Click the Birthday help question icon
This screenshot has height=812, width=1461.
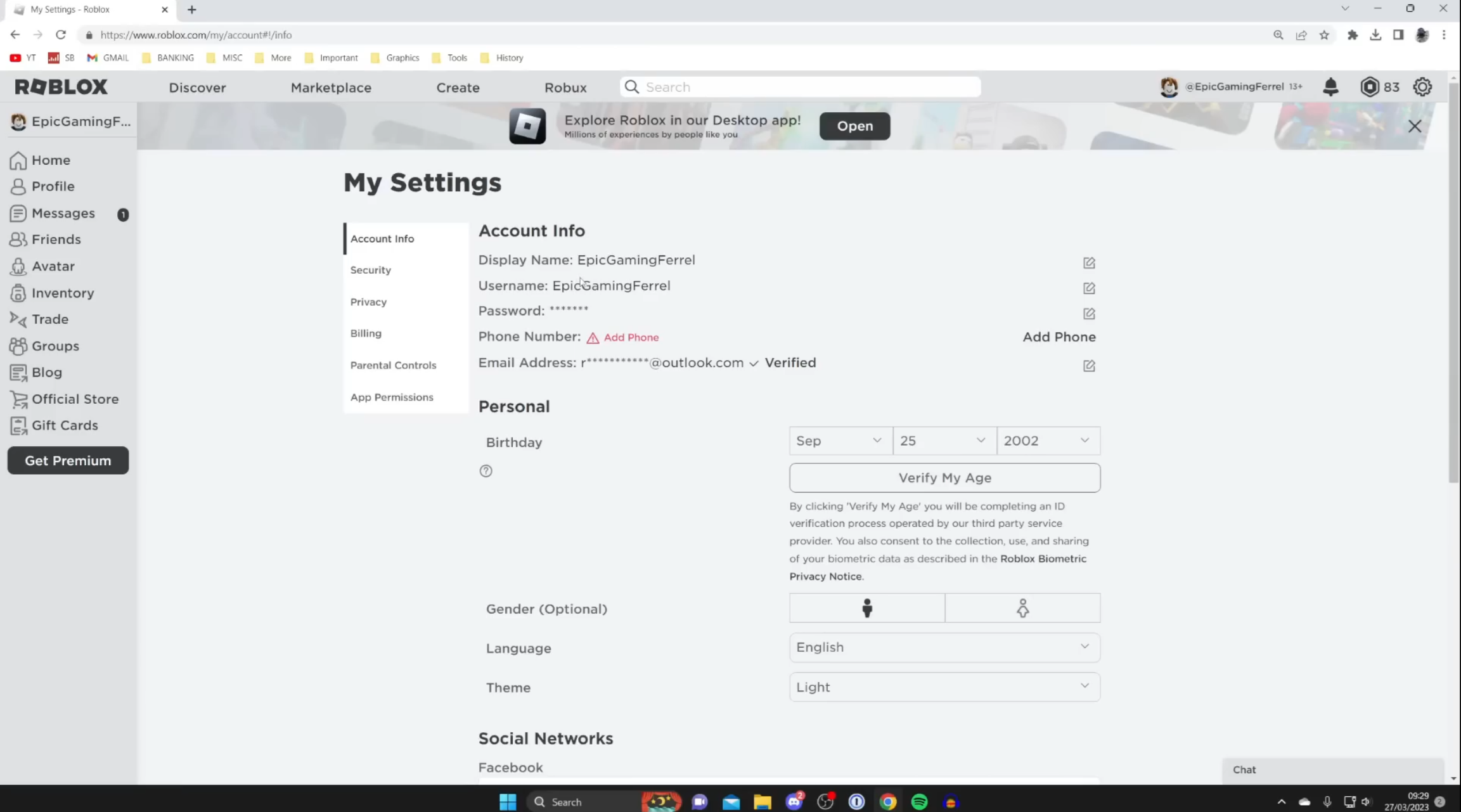[486, 471]
